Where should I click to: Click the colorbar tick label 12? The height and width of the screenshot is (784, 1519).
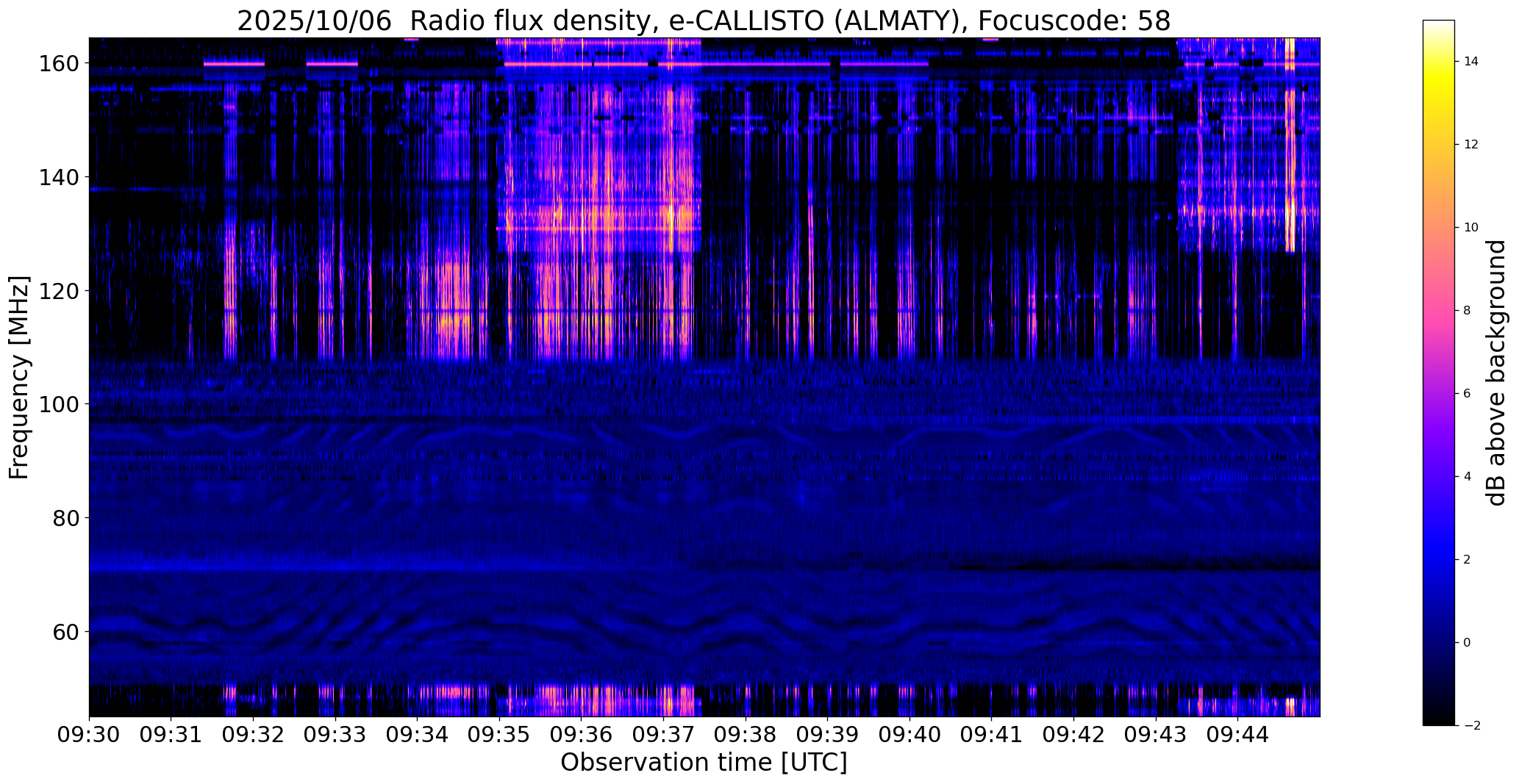(1471, 145)
